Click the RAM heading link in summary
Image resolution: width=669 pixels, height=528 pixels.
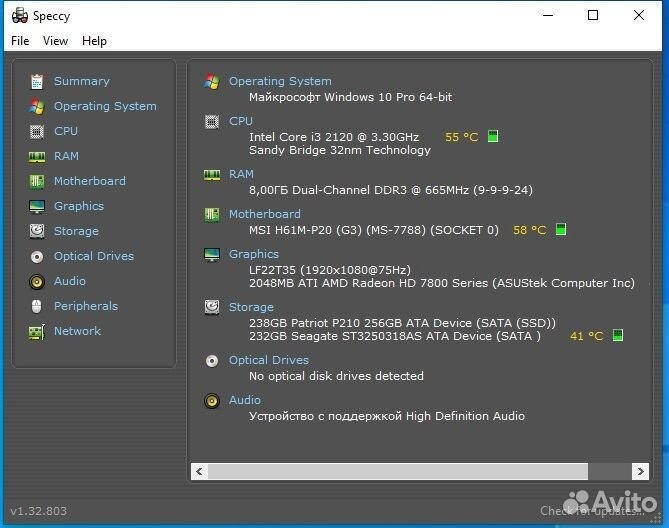click(241, 174)
